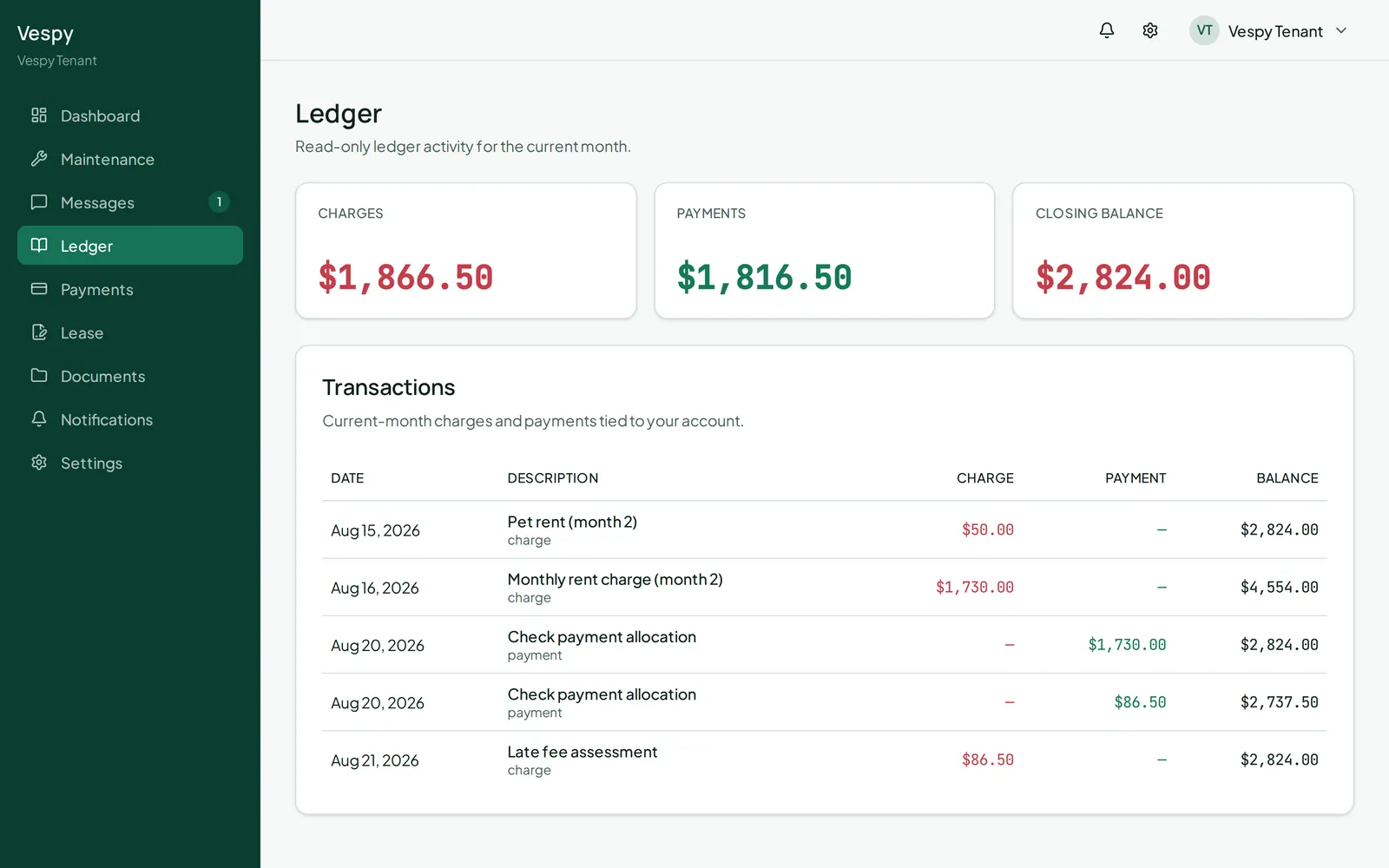The image size is (1389, 868).
Task: Open the Lease page
Action: coord(130,332)
